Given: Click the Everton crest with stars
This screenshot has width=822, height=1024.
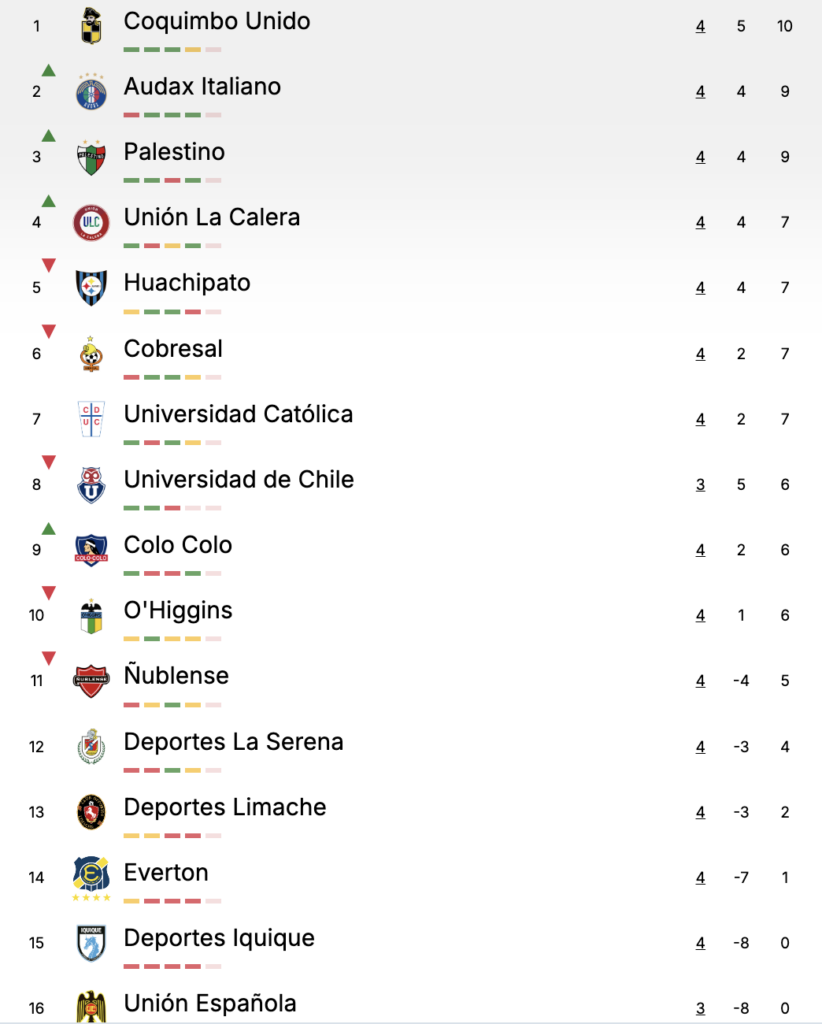Looking at the screenshot, I should pos(91,877).
